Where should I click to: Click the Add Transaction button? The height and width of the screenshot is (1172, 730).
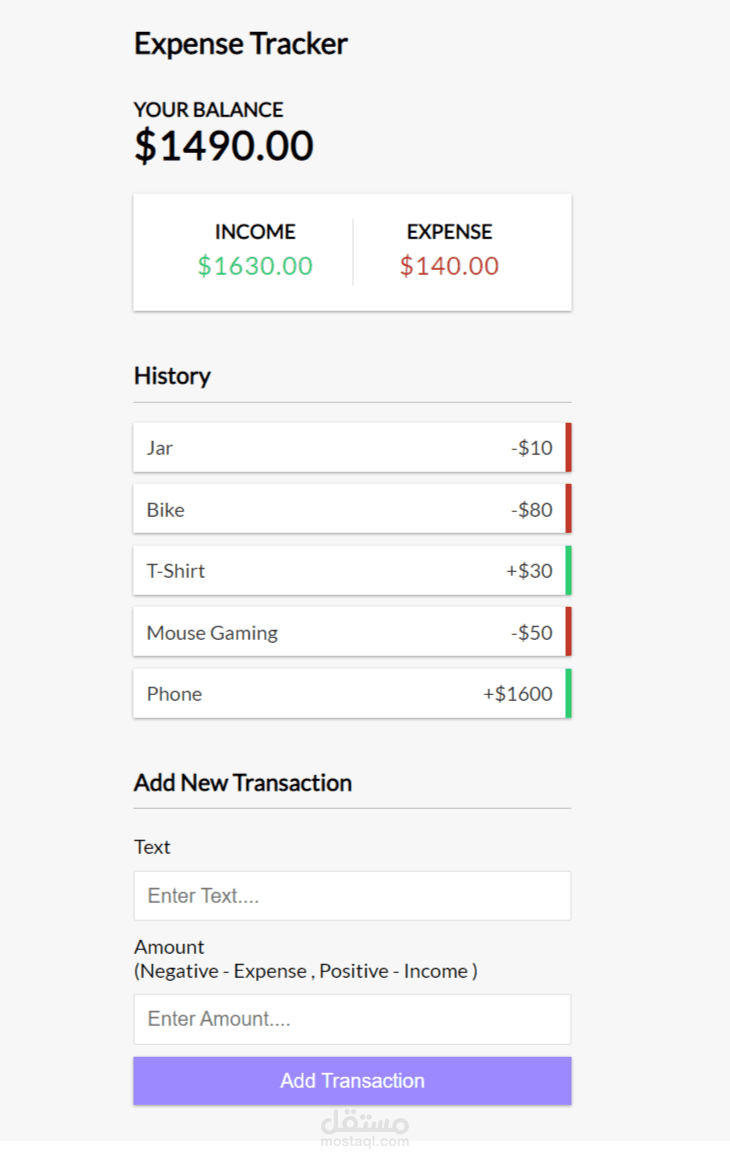click(x=352, y=1081)
